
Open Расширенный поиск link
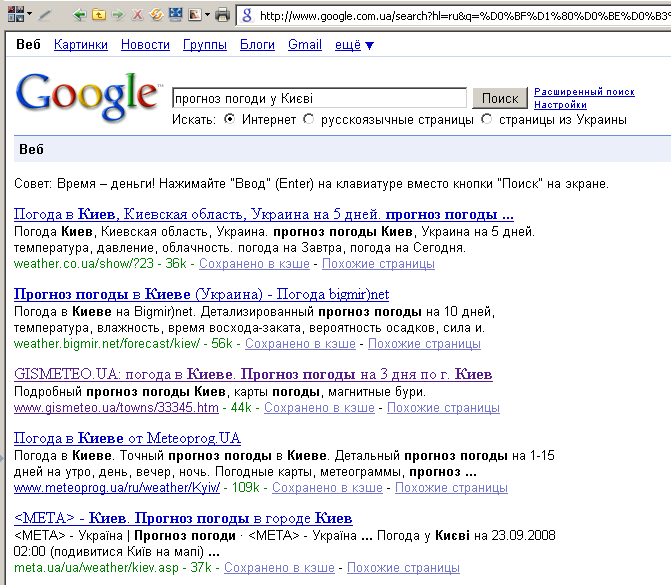(x=584, y=92)
